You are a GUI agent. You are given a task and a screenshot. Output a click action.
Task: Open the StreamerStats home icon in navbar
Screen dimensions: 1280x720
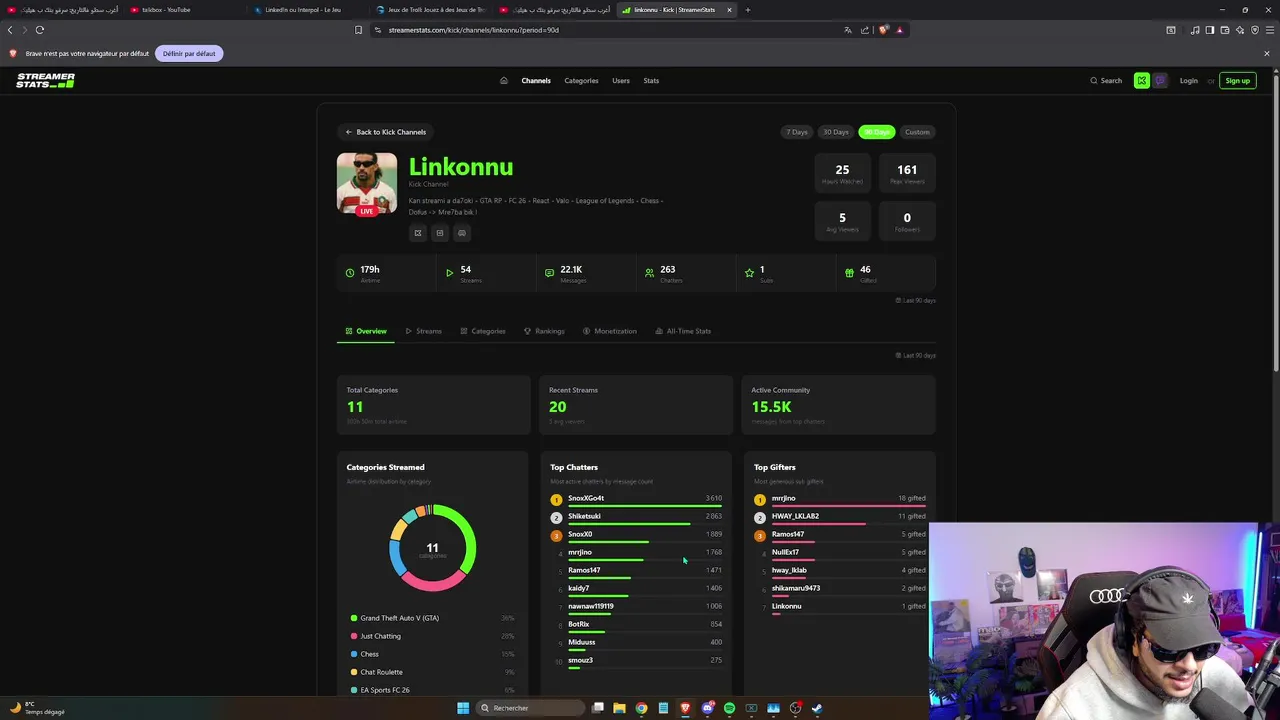tap(504, 81)
